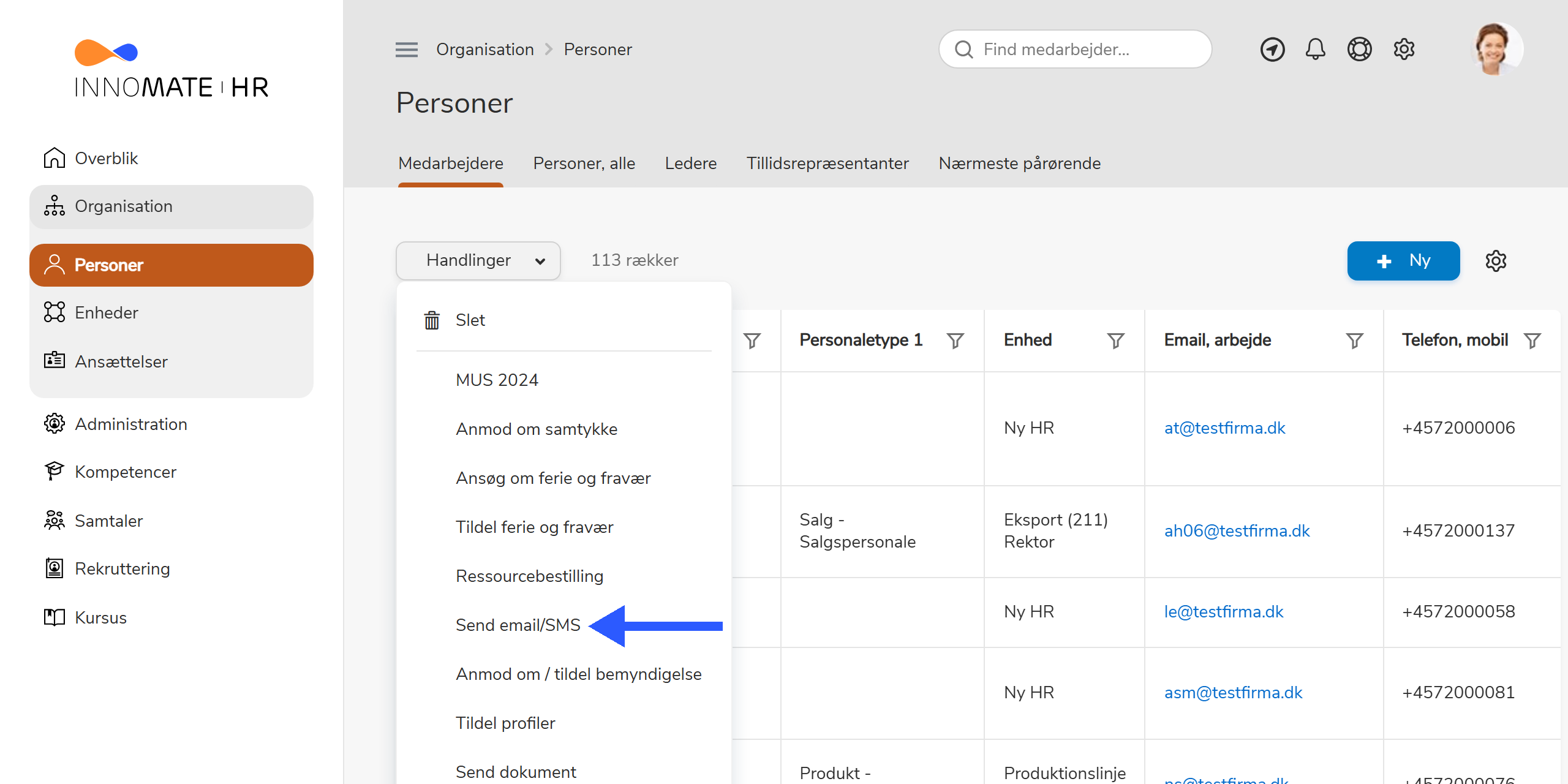
Task: Filter the Telefon, mobil column
Action: (1532, 341)
